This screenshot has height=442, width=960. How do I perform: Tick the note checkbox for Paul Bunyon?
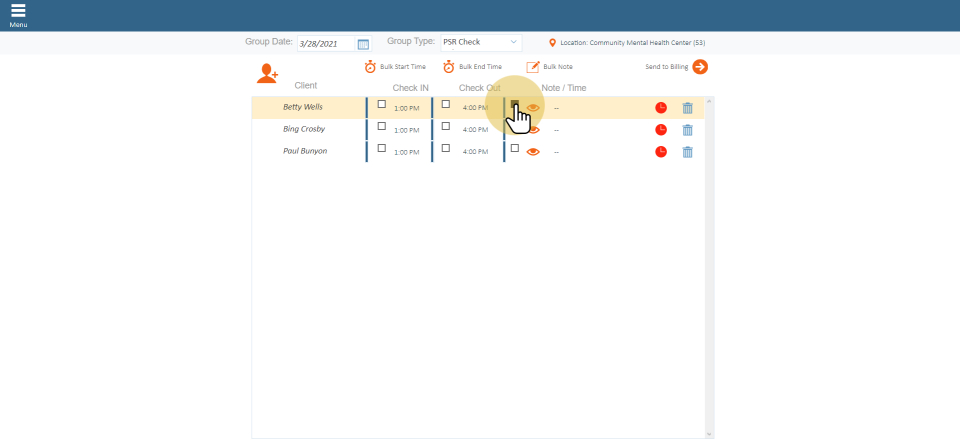[515, 148]
